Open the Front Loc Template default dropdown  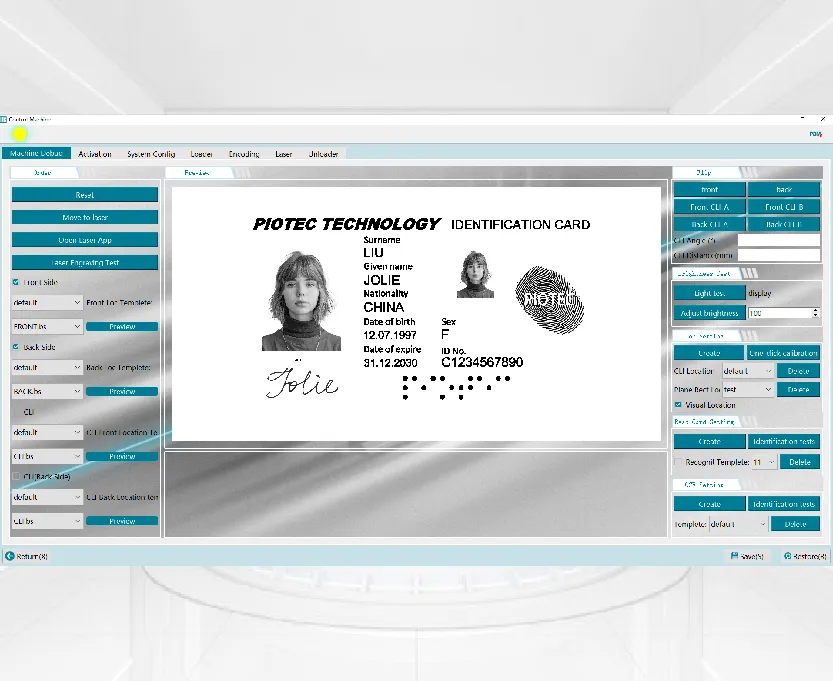(47, 303)
